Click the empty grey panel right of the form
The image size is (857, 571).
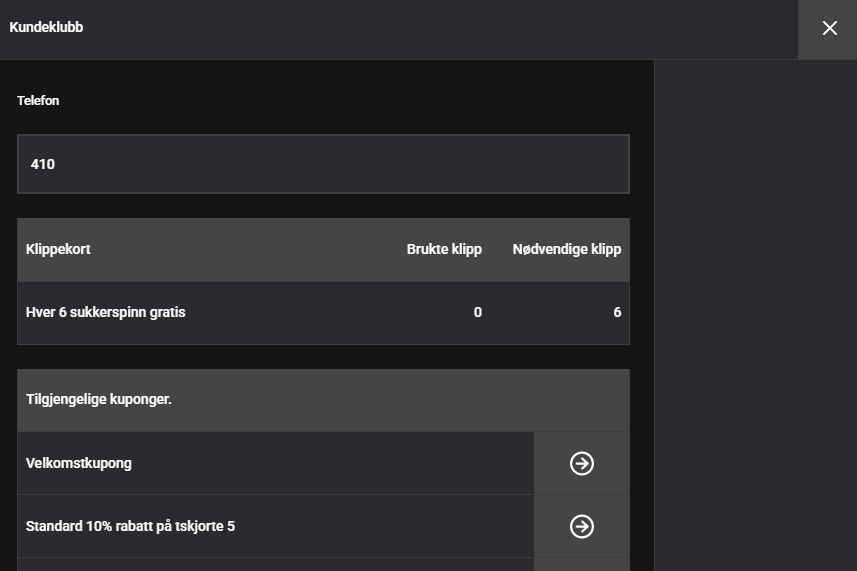[755, 315]
